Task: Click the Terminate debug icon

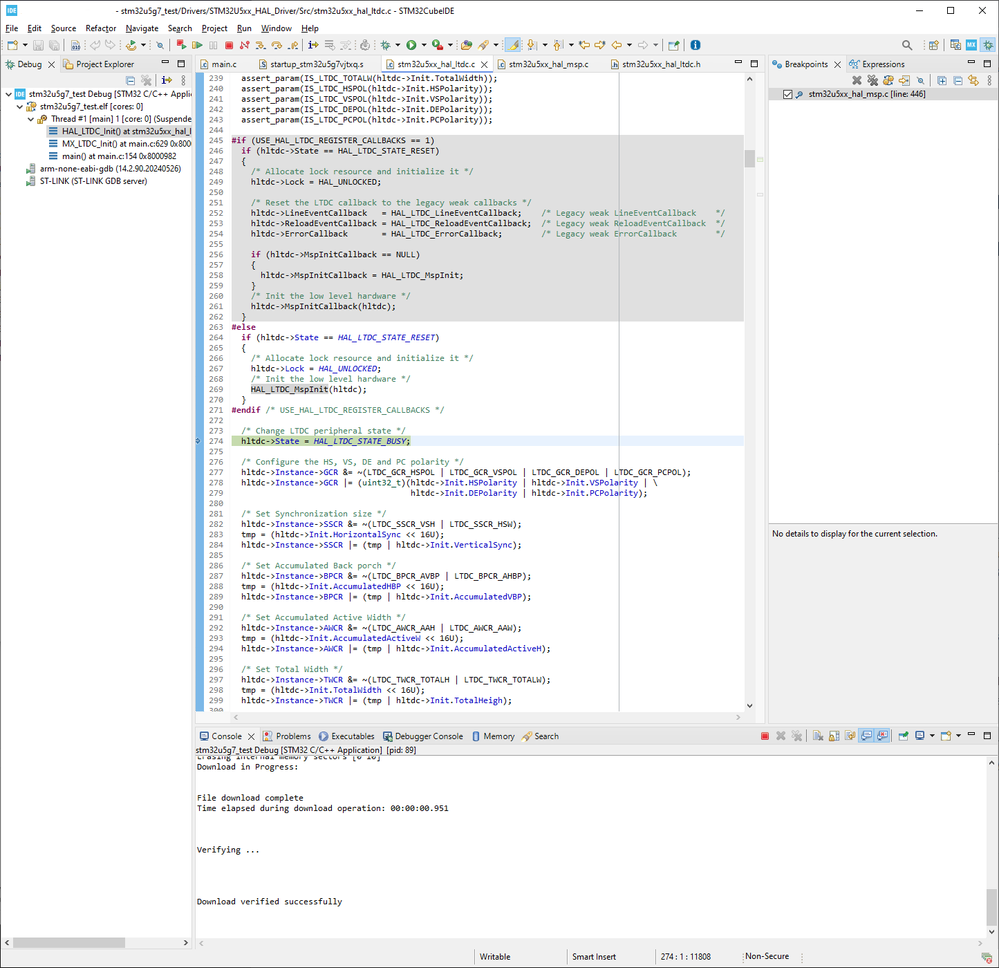Action: point(230,44)
